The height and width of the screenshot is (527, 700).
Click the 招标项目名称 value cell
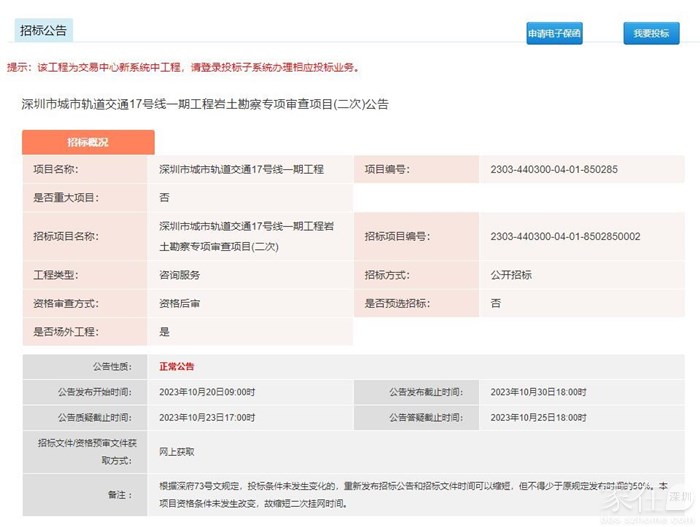(x=246, y=236)
